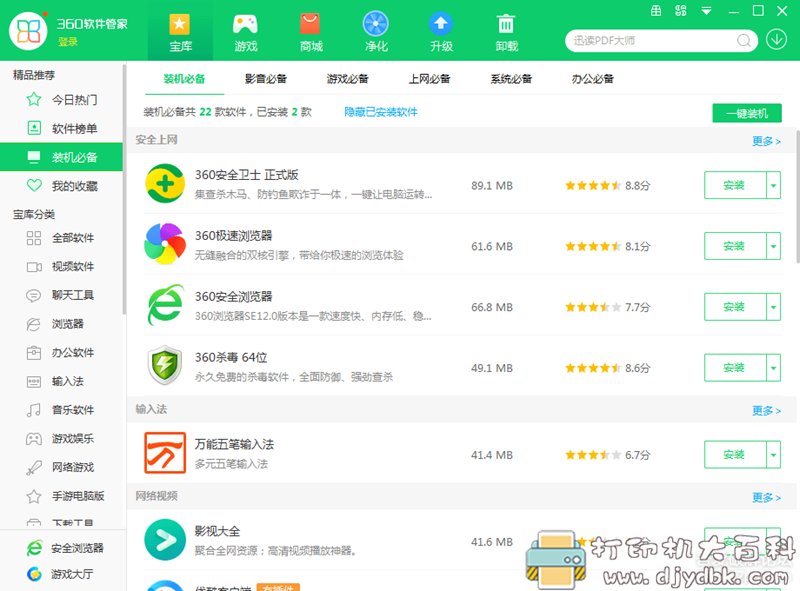Open 办公软件 category
This screenshot has height=591, width=800.
point(61,352)
